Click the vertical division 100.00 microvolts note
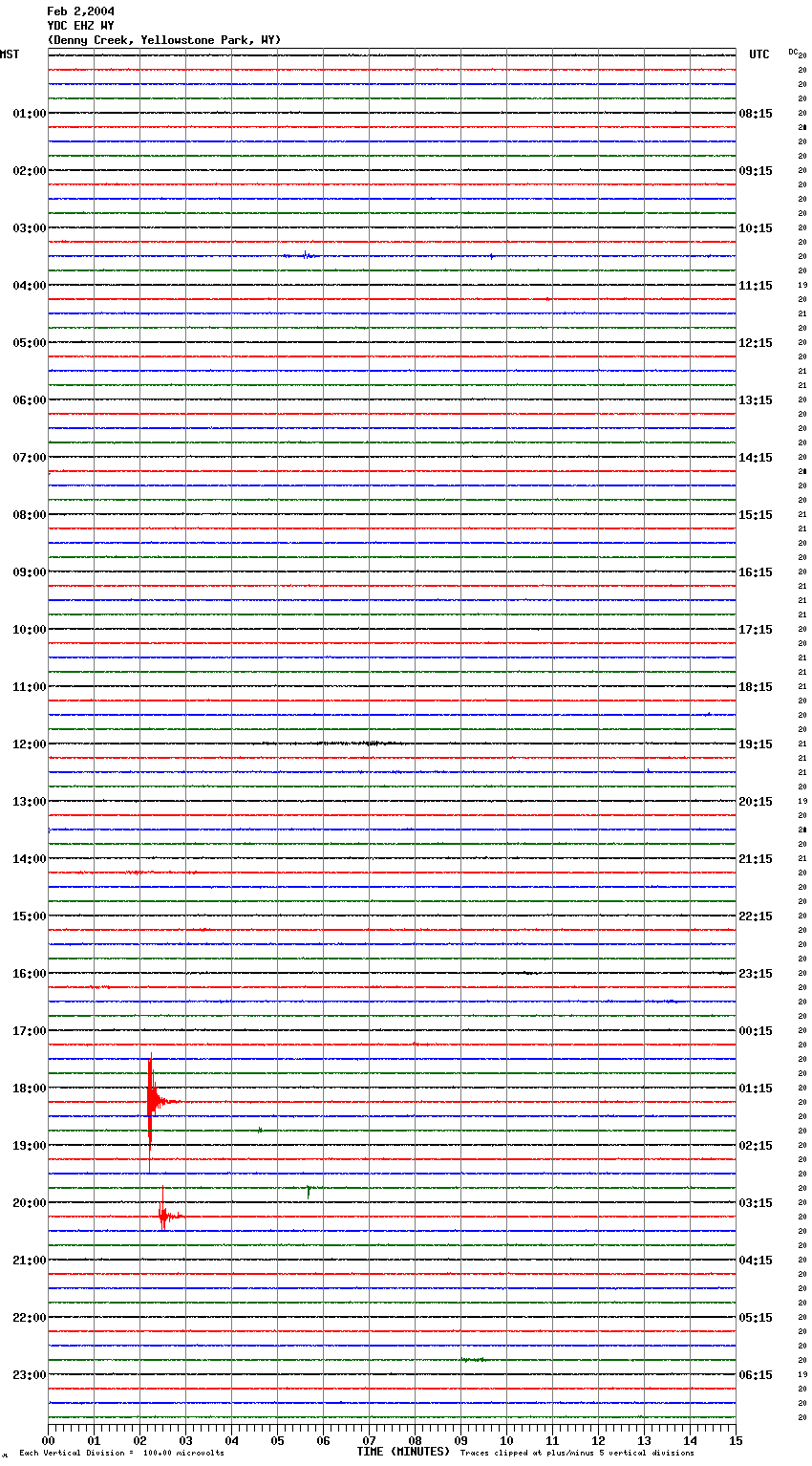The image size is (812, 1466). [121, 1454]
